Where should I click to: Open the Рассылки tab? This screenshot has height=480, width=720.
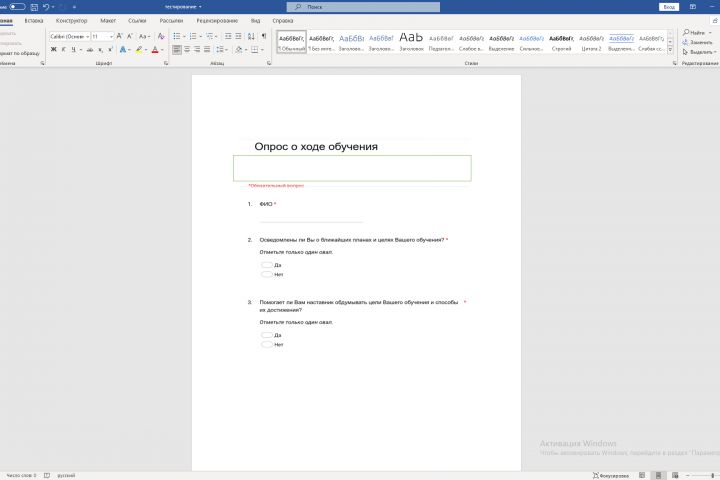coord(171,21)
